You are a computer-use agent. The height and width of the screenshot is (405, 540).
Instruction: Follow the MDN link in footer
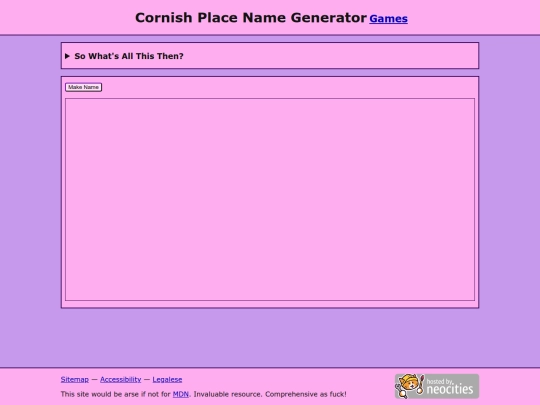[180, 394]
